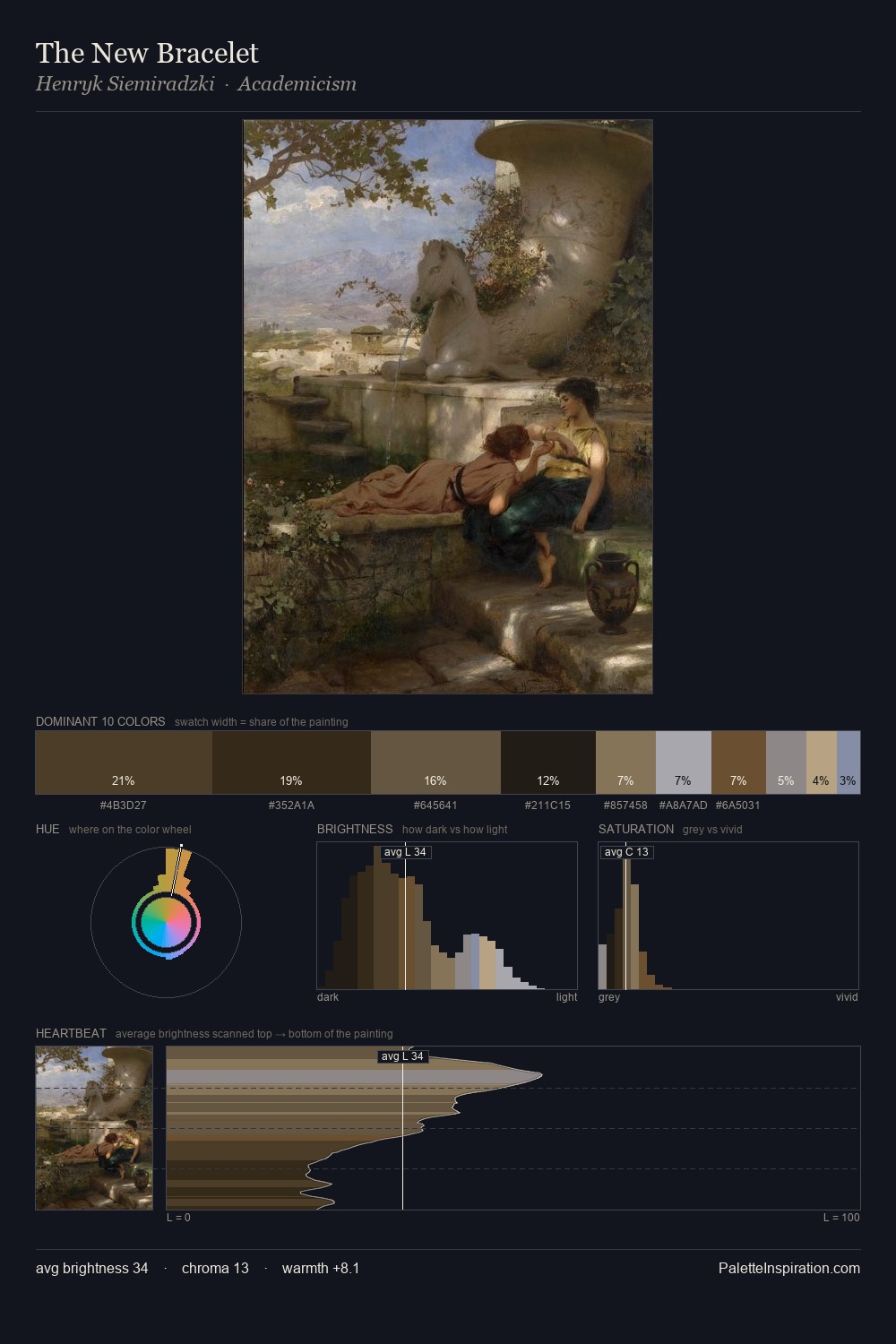The image size is (896, 1344).
Task: Click the hex code #4B3D27
Action: tap(124, 806)
